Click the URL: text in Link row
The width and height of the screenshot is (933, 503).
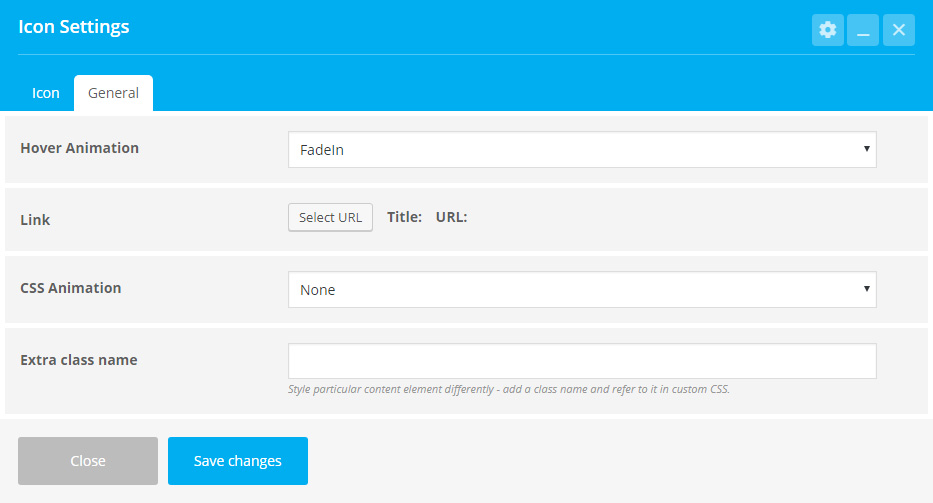coord(452,217)
